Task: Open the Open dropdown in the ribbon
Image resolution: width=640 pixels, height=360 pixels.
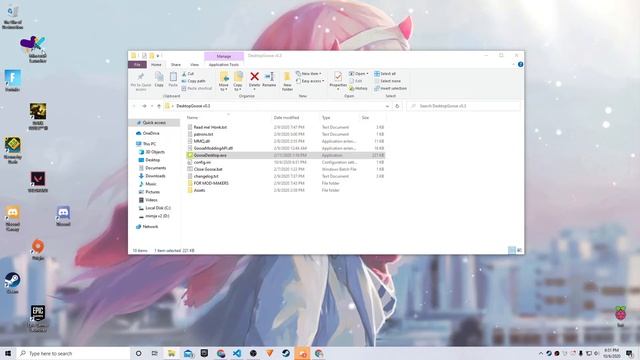Action: (x=359, y=74)
